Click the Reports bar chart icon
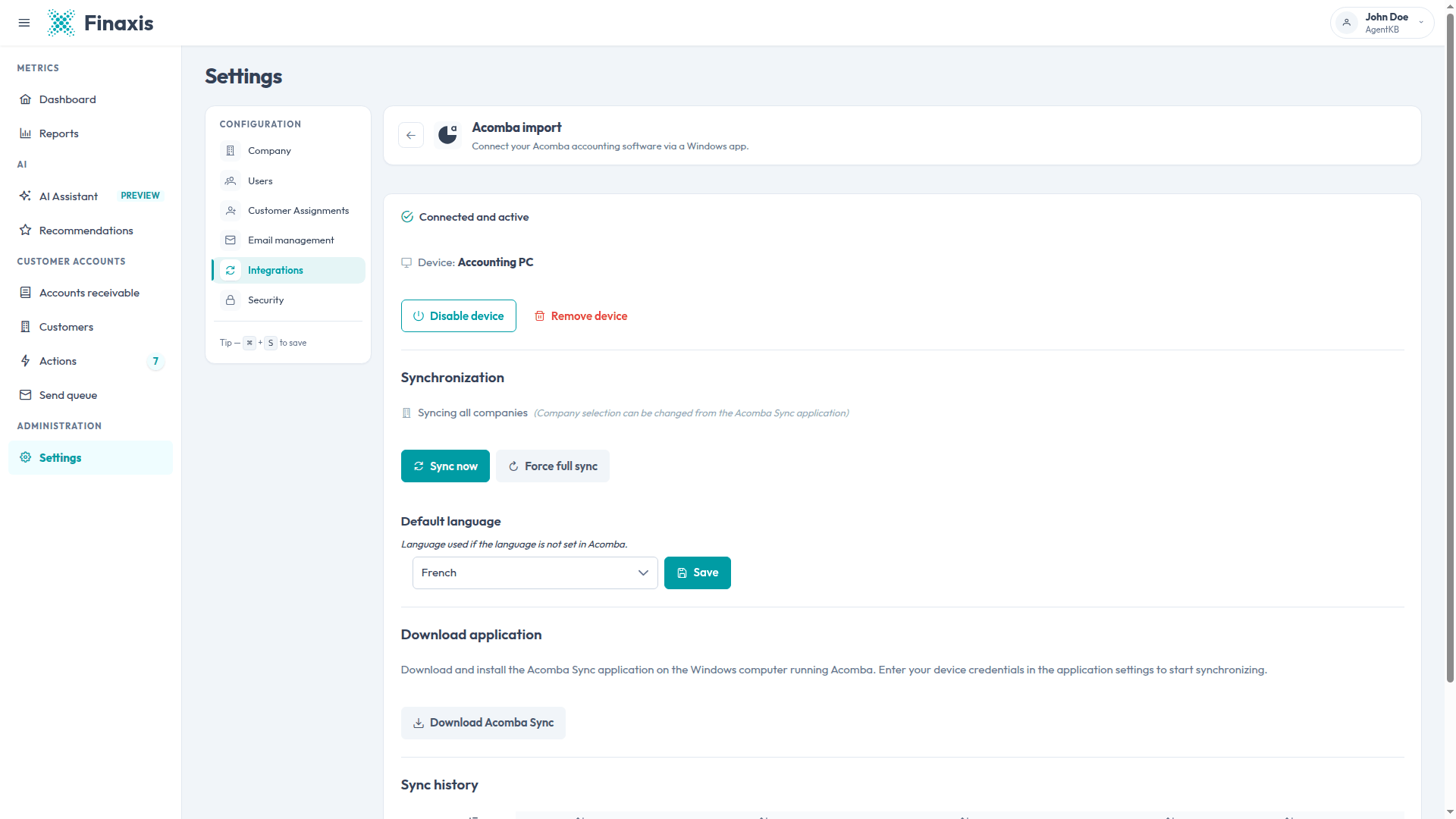The width and height of the screenshot is (1456, 819). (x=25, y=133)
